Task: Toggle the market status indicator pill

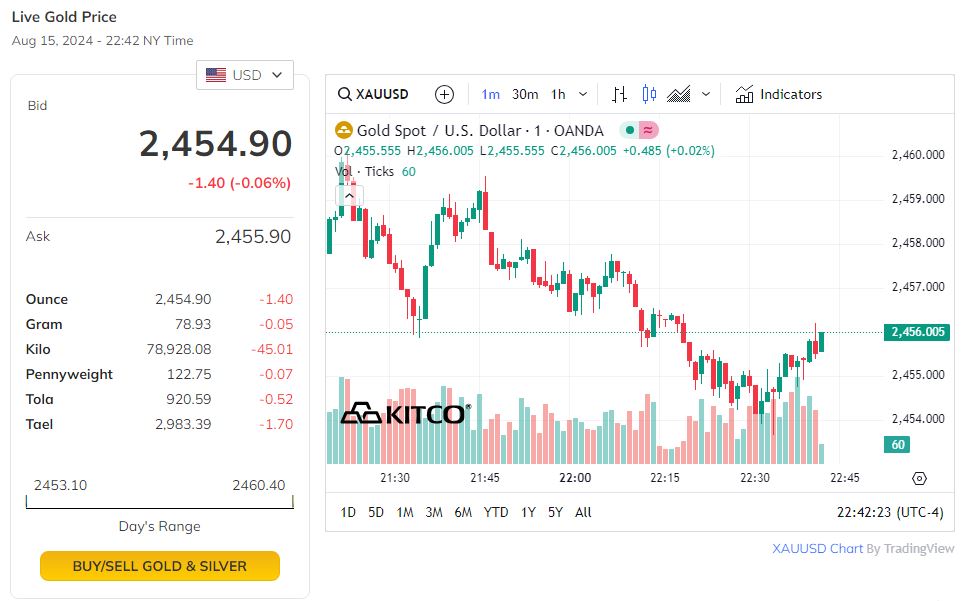Action: tap(639, 130)
